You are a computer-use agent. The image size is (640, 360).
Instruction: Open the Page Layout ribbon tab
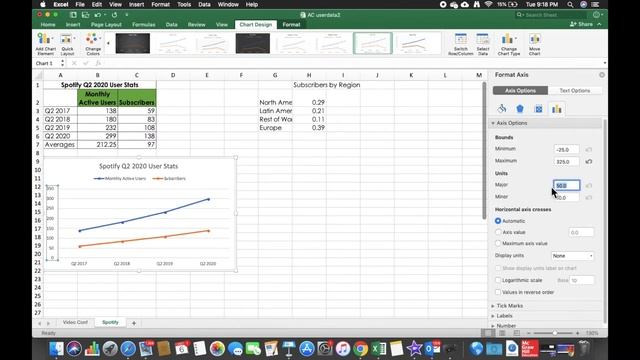[x=106, y=24]
